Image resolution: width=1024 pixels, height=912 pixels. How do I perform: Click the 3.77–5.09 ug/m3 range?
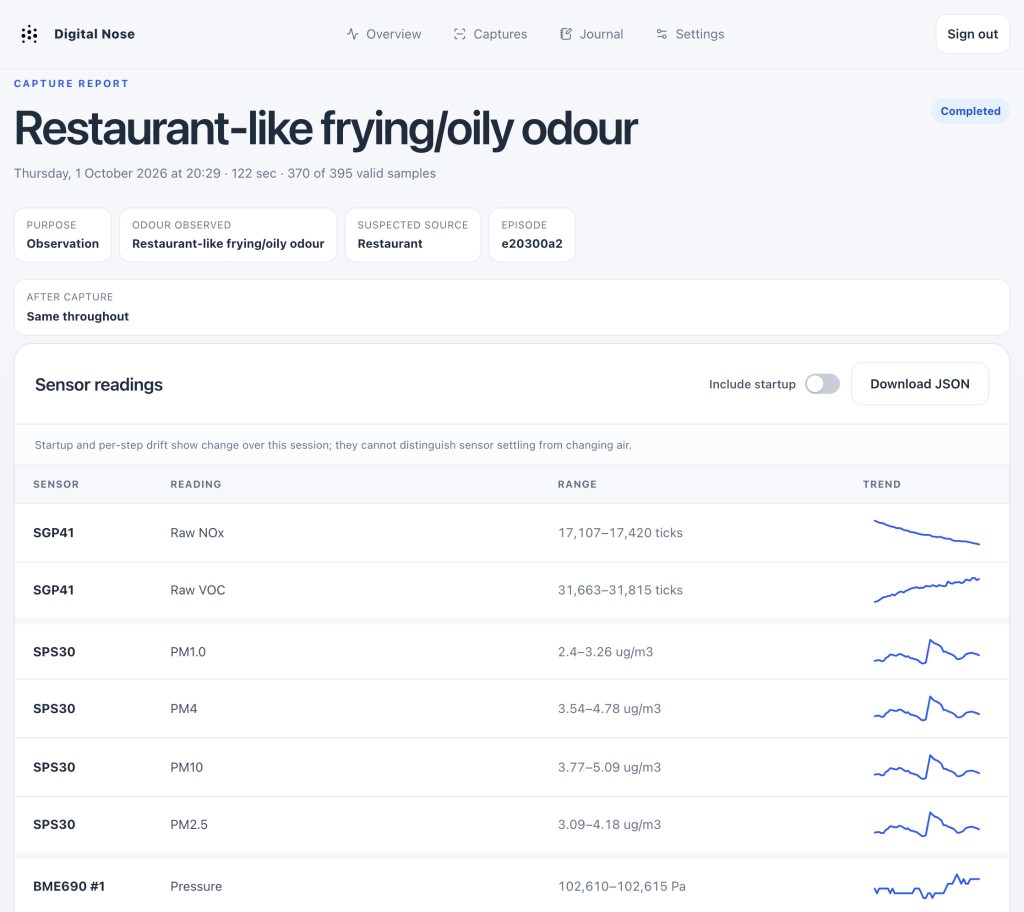click(x=609, y=767)
